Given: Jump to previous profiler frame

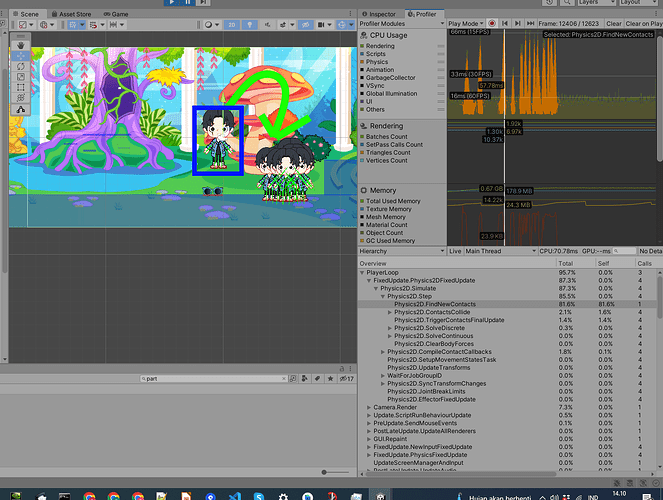Looking at the screenshot, I should [505, 23].
